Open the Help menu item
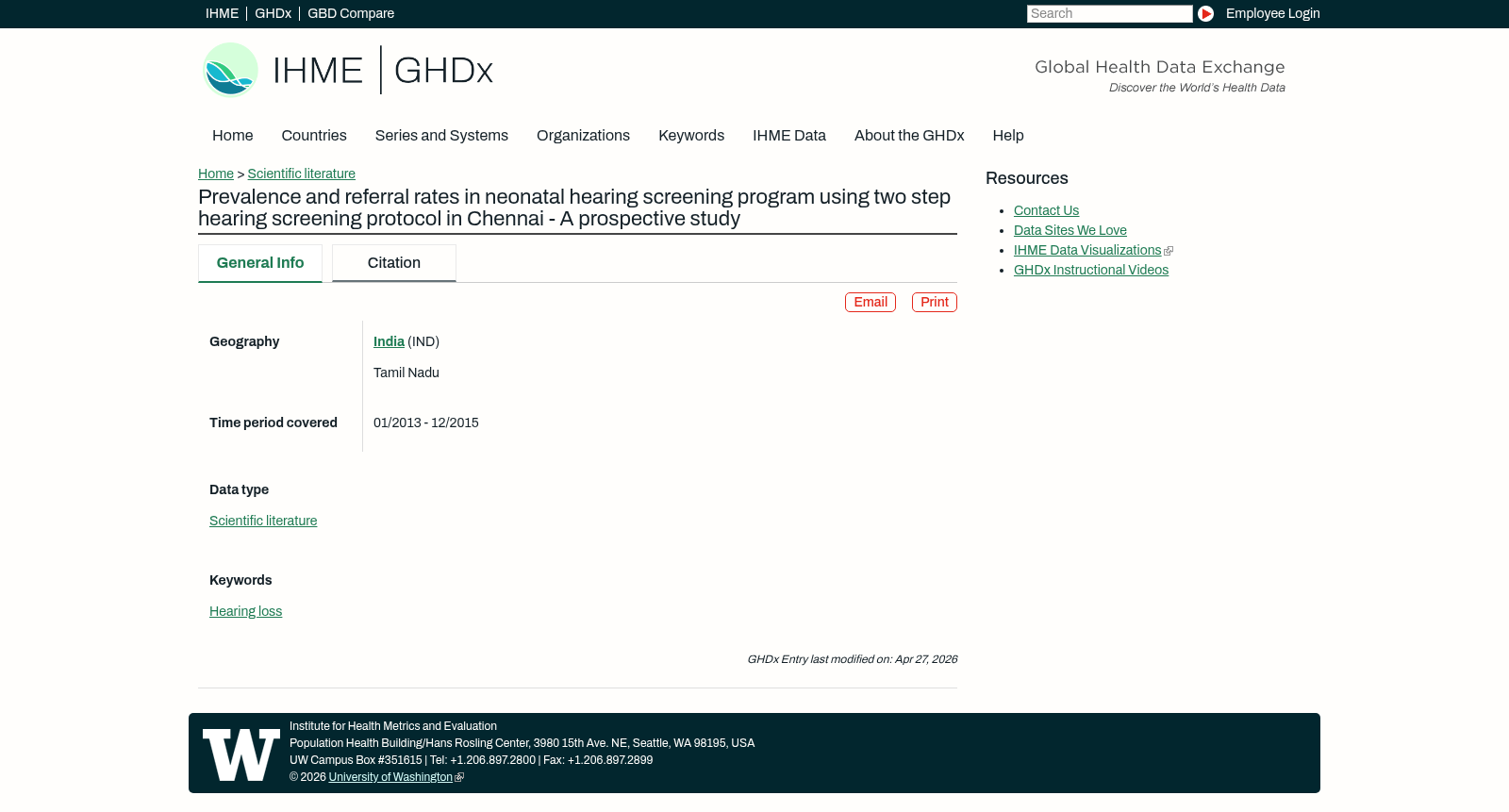Screen dimensions: 1509x812 click(x=1008, y=136)
